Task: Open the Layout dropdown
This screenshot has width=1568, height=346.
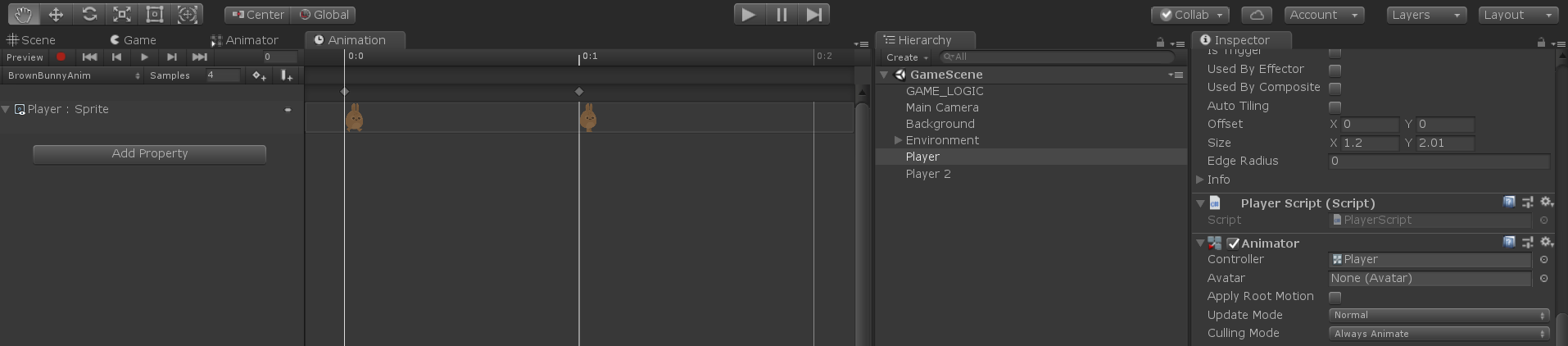Action: [1518, 15]
